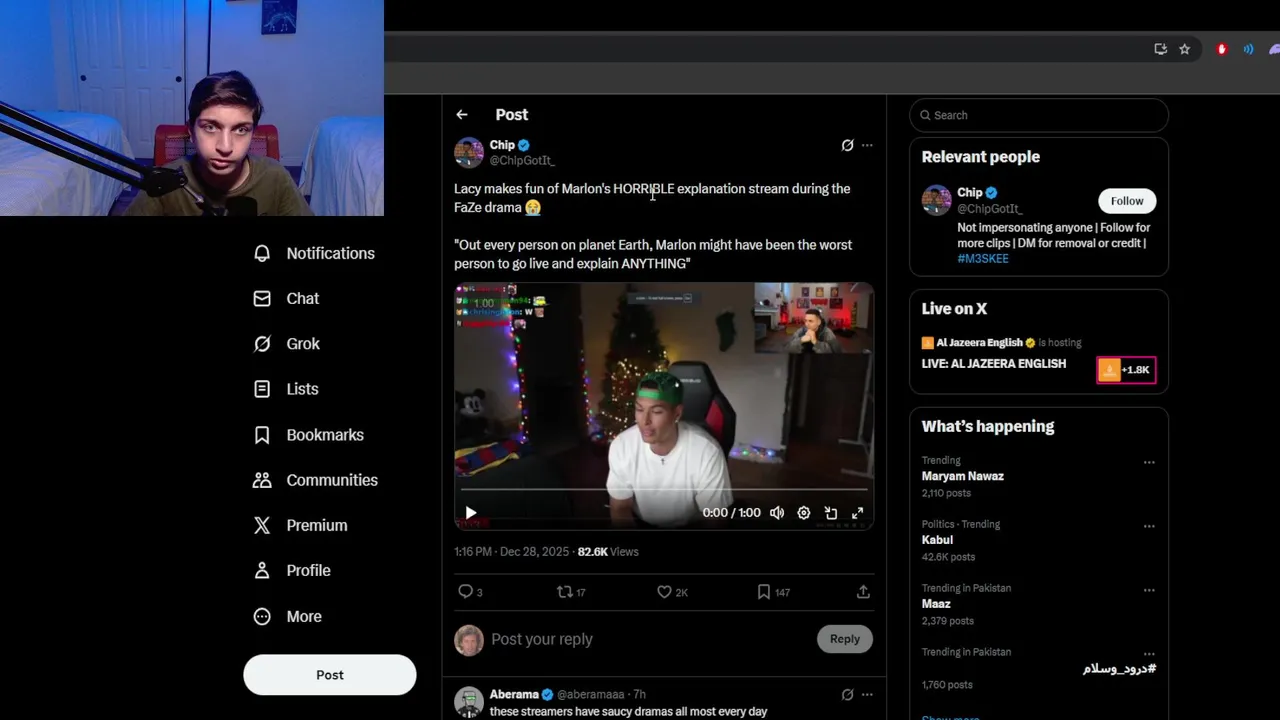Open the Maryam Nawaz trending topic

pyautogui.click(x=963, y=477)
